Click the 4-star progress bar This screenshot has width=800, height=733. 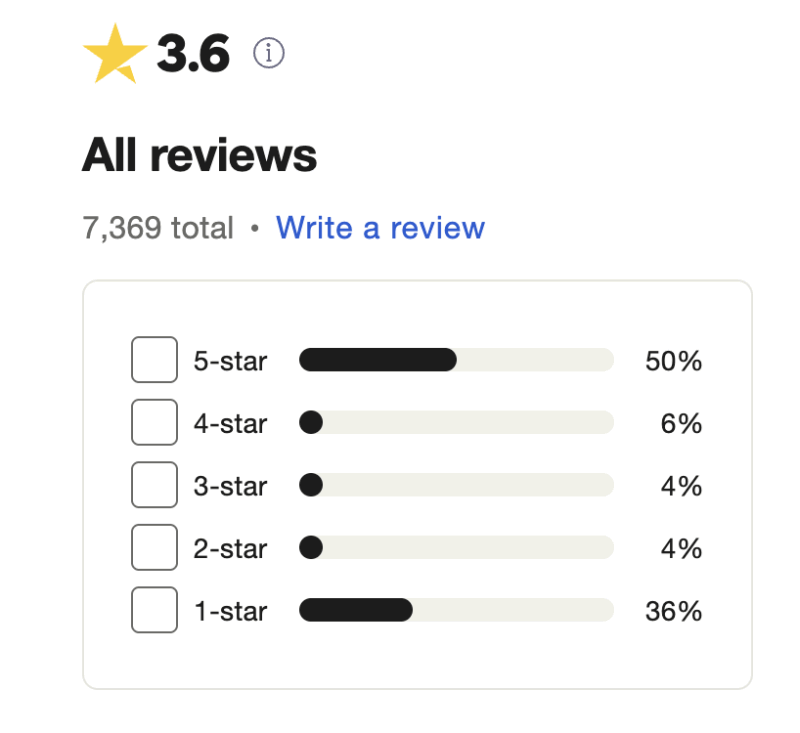pos(456,422)
